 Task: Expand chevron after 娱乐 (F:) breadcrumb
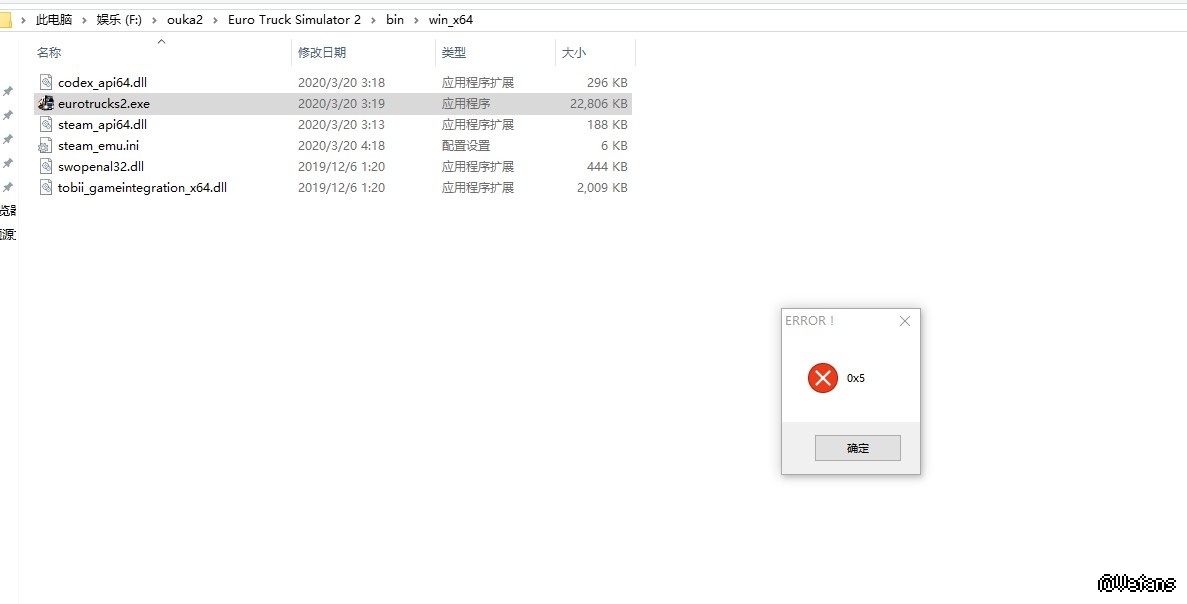(154, 20)
